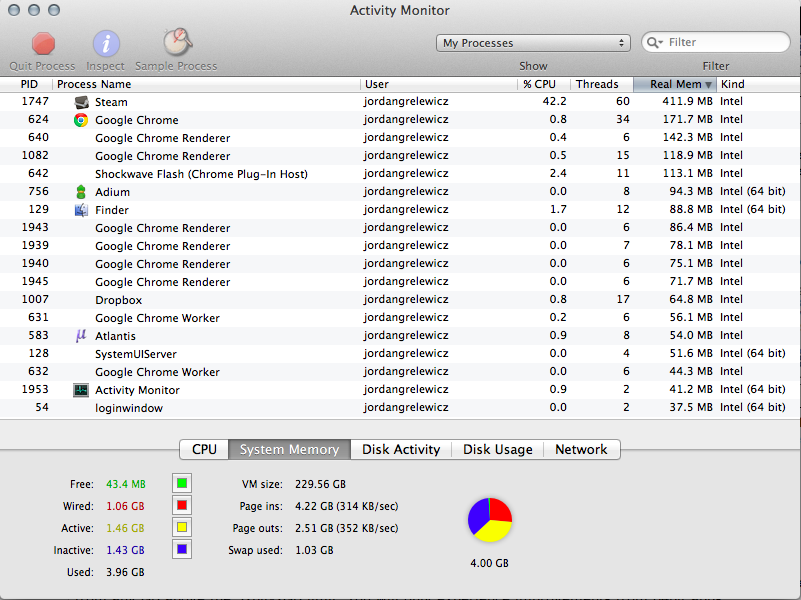The width and height of the screenshot is (801, 600).
Task: Select the Steam app icon
Action: [81, 102]
